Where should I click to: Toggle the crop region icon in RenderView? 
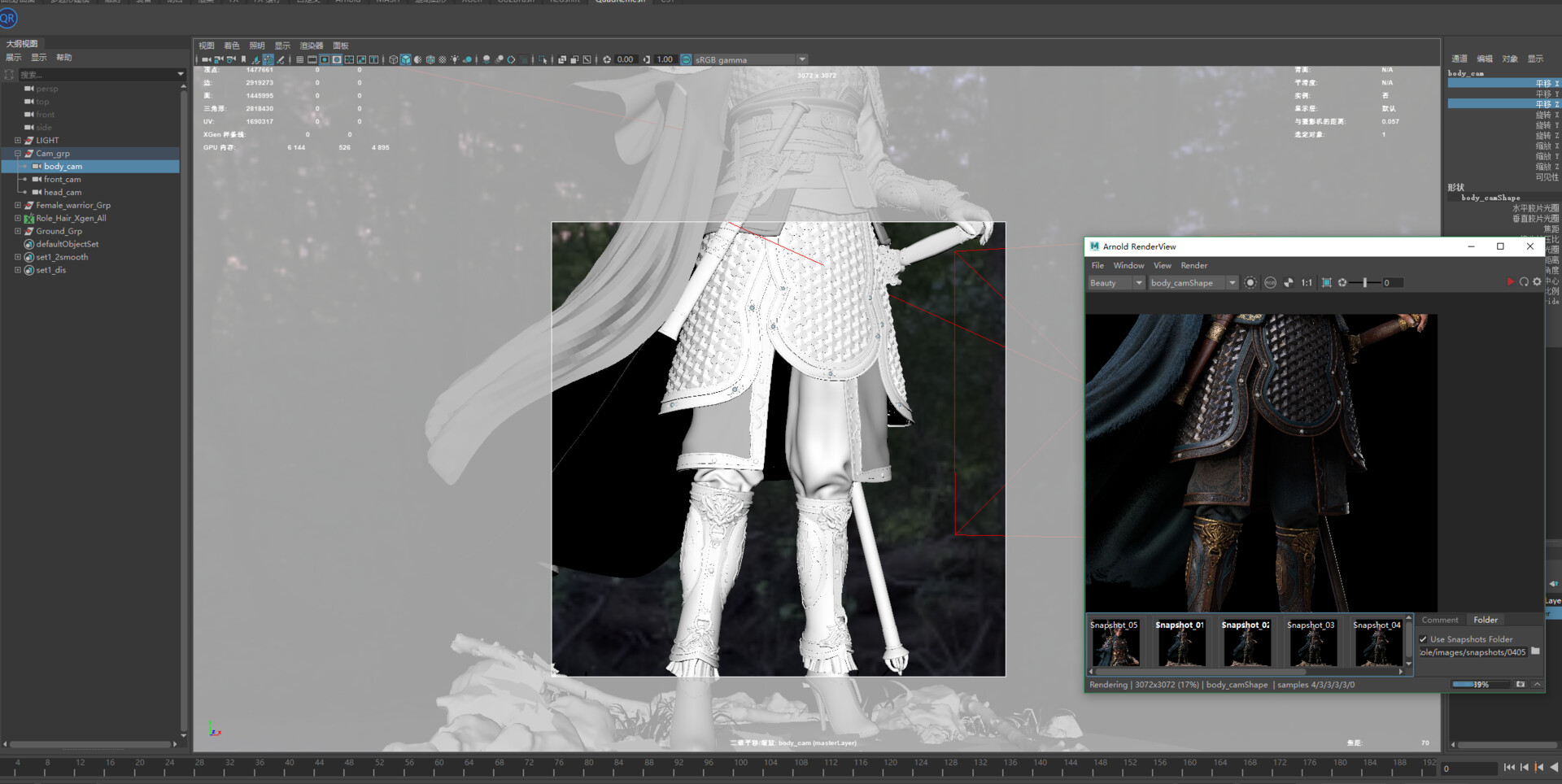pos(1327,283)
